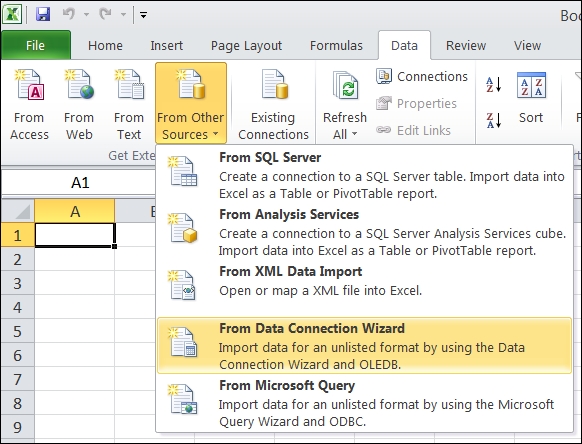
Task: Select row 9 header
Action: tap(18, 427)
